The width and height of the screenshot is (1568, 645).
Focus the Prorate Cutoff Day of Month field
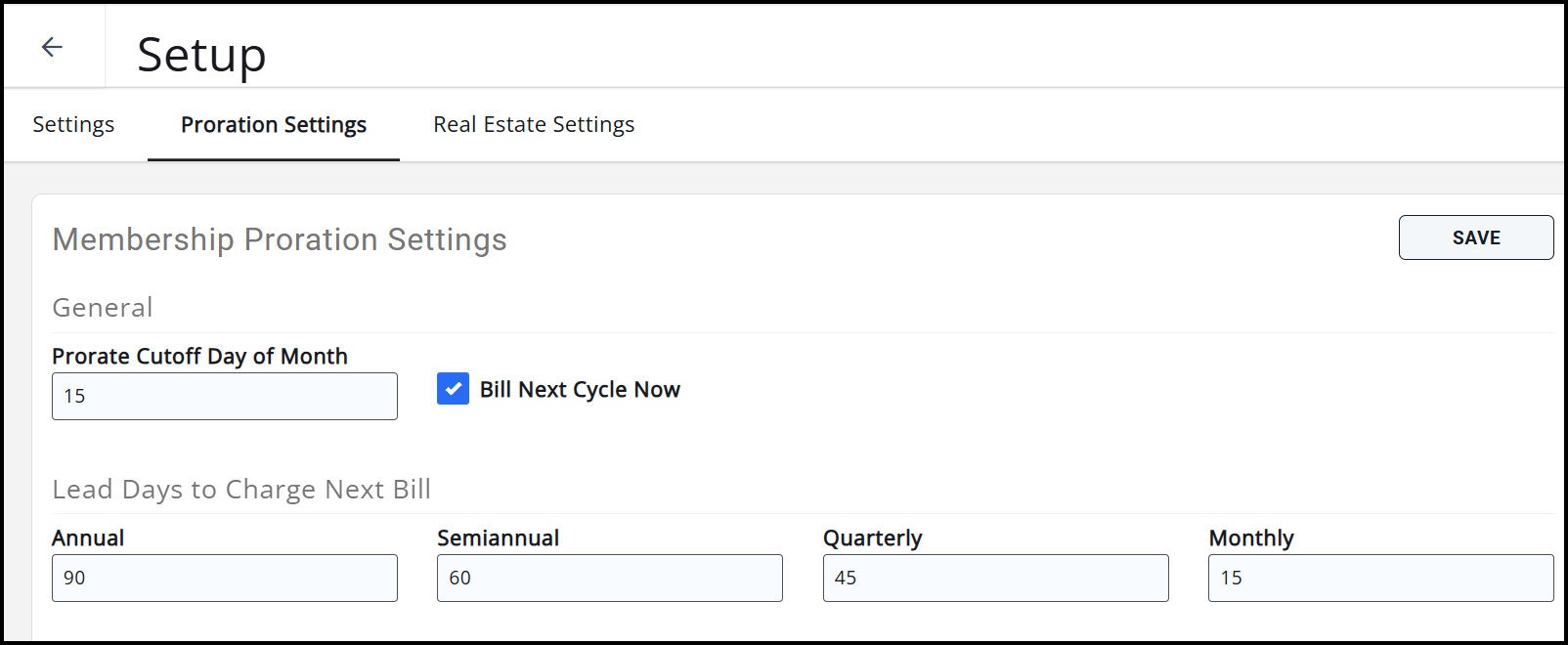(225, 396)
